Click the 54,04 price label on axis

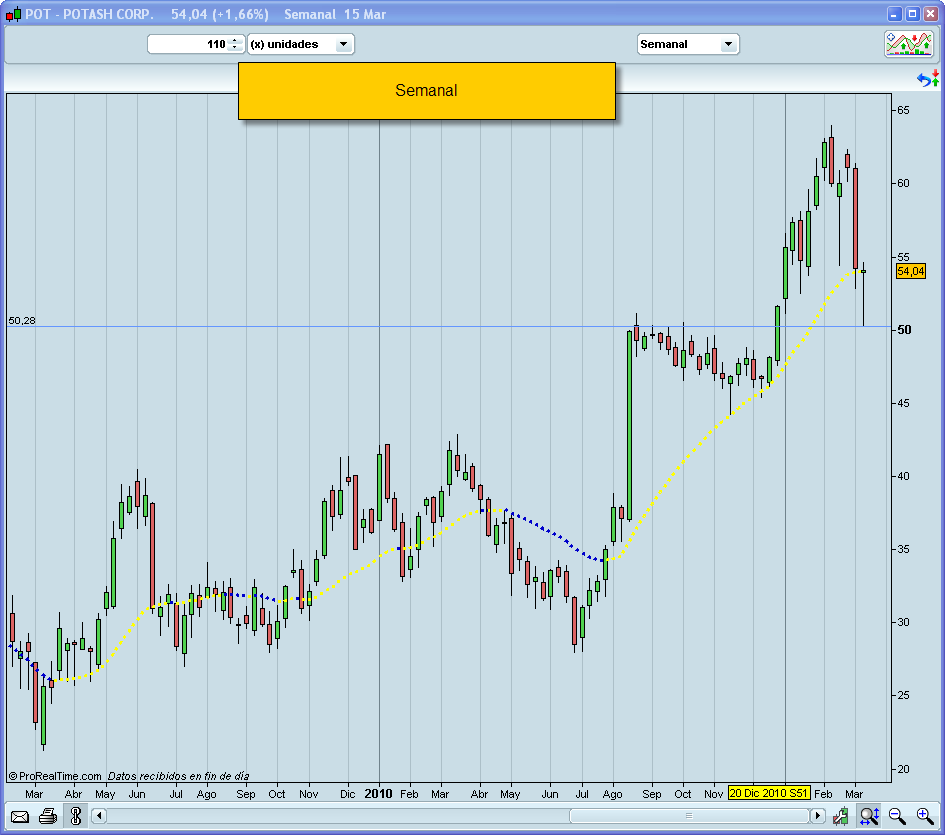(x=910, y=271)
